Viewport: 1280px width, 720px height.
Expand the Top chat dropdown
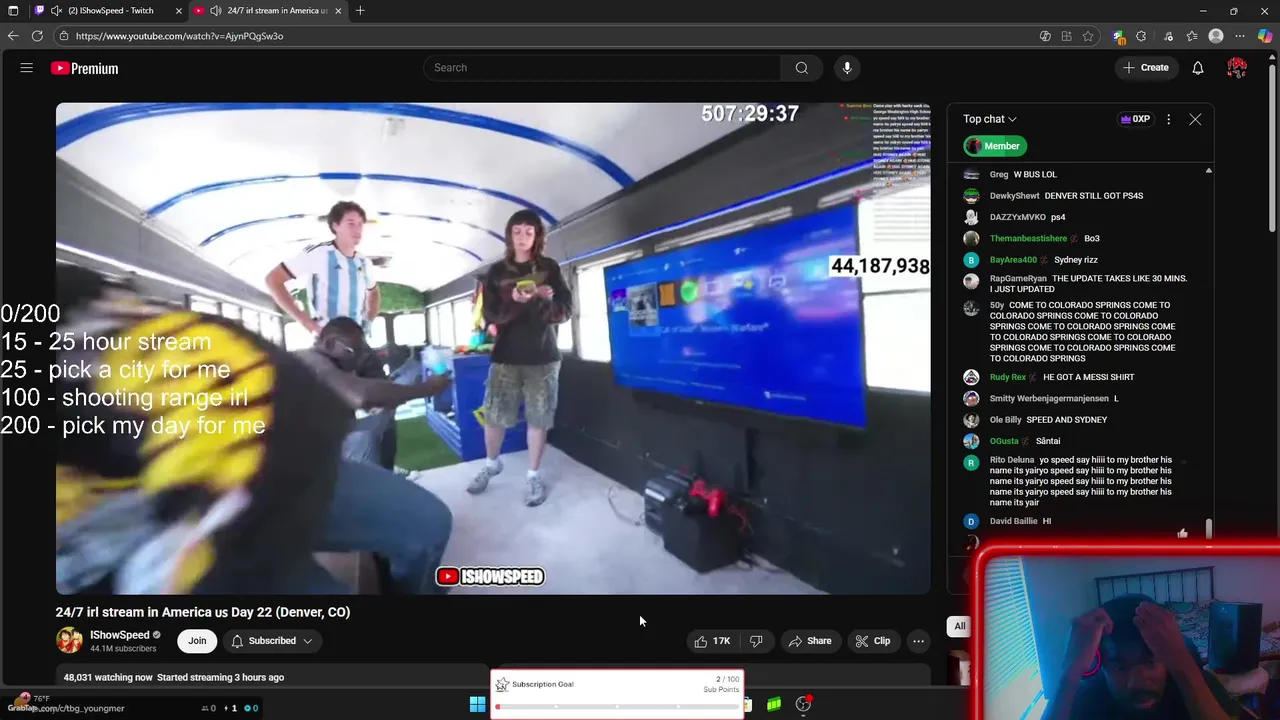click(989, 119)
